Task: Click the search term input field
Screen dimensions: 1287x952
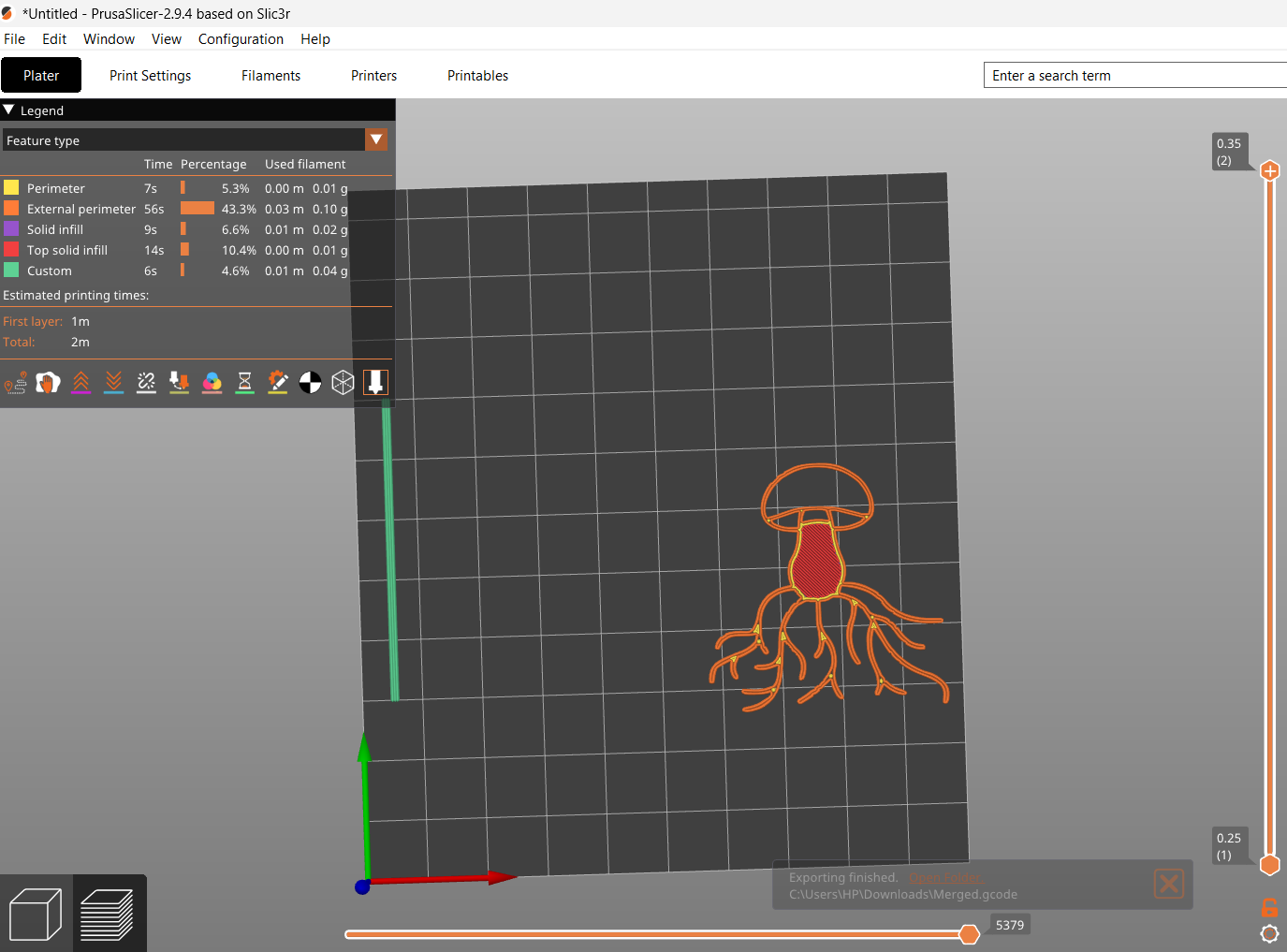Action: point(1135,76)
